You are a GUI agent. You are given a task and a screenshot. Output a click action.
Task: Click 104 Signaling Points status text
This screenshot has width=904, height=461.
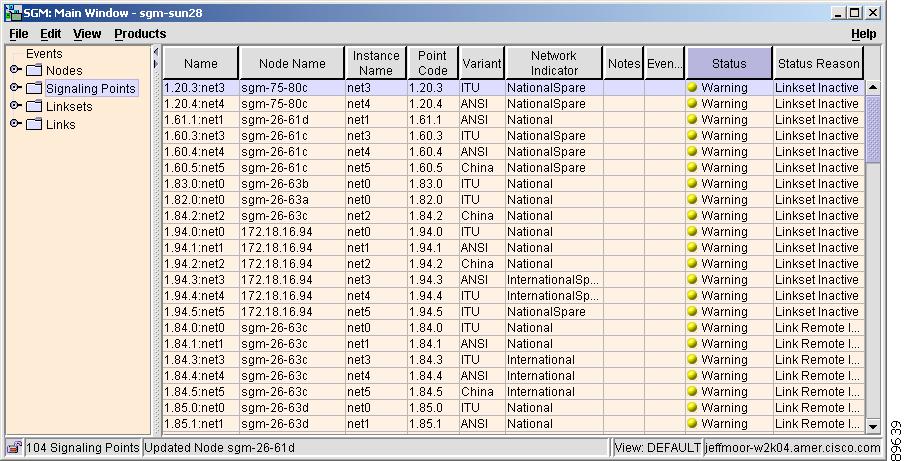pos(82,448)
